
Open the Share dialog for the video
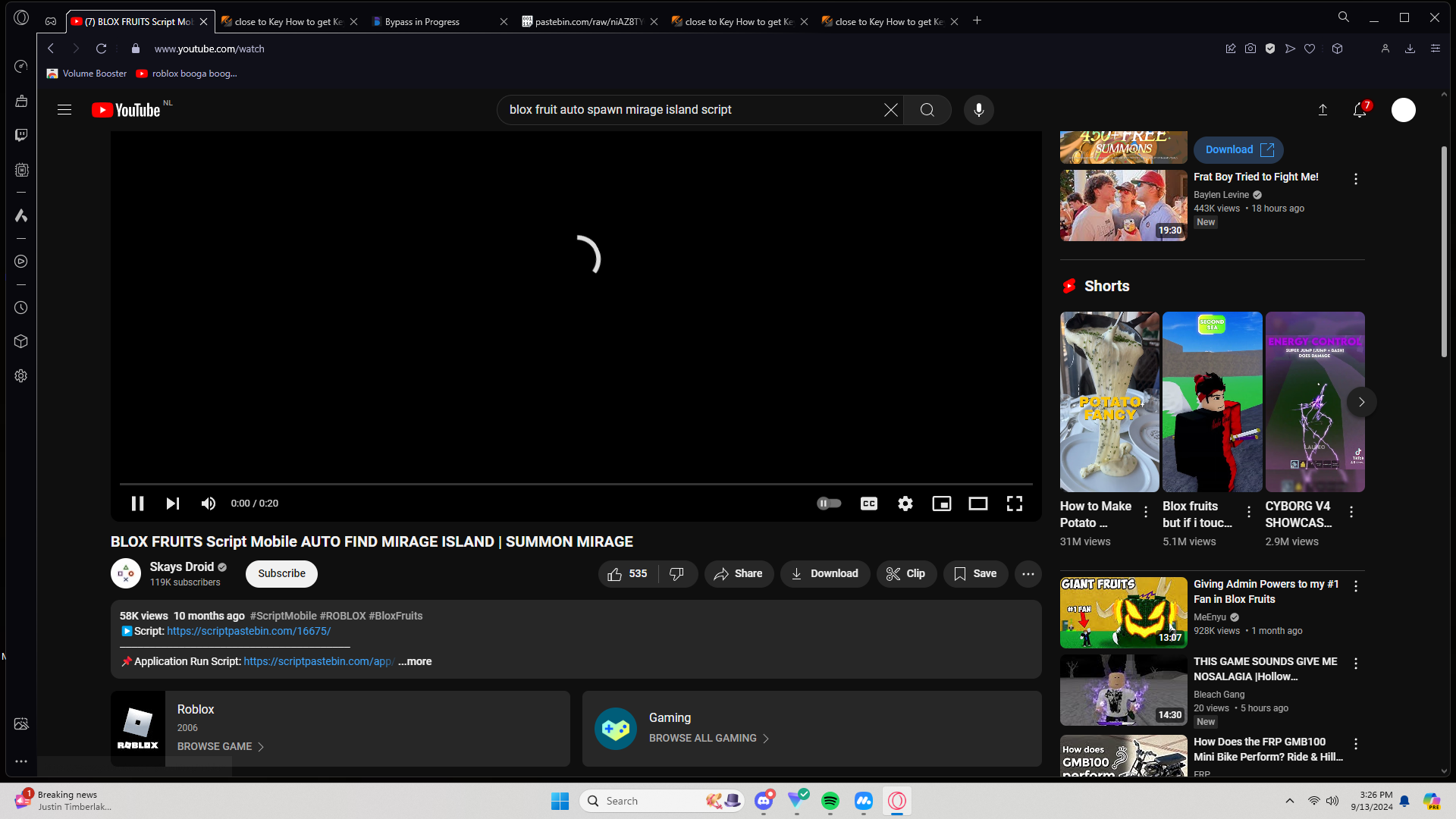click(739, 574)
